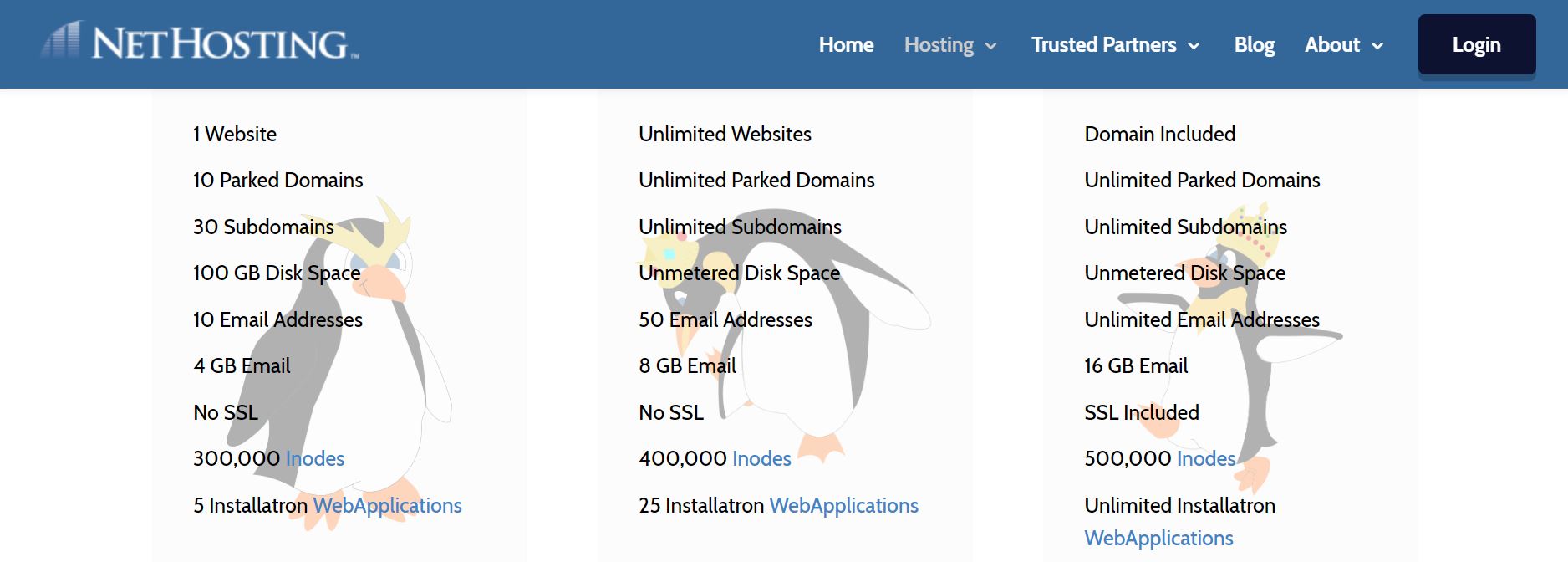The image size is (1568, 562).
Task: Expand the Hosting dropdown chevron
Action: pos(991,46)
